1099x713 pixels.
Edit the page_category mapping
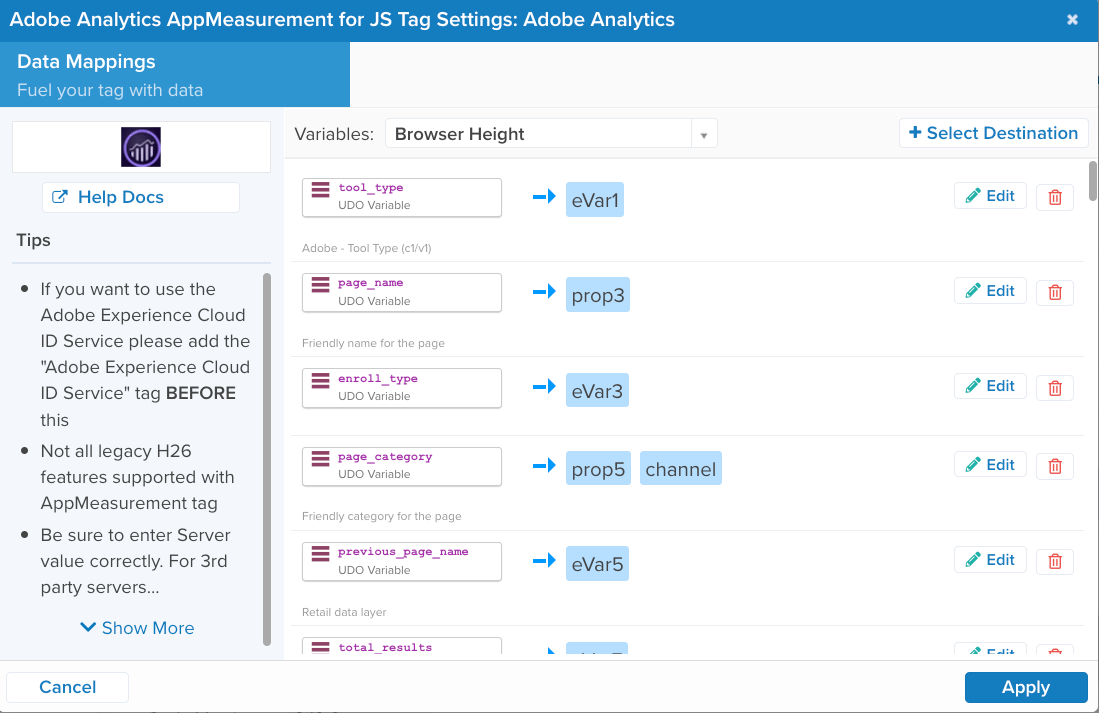pos(990,465)
